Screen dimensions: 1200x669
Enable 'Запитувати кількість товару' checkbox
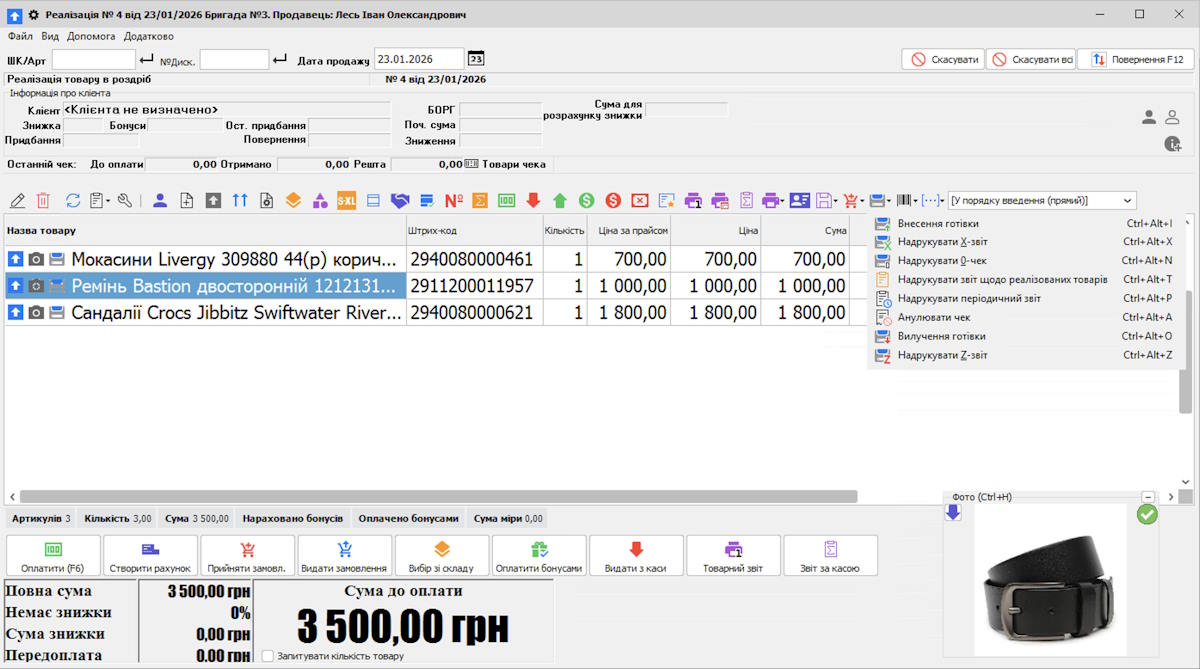[x=267, y=656]
